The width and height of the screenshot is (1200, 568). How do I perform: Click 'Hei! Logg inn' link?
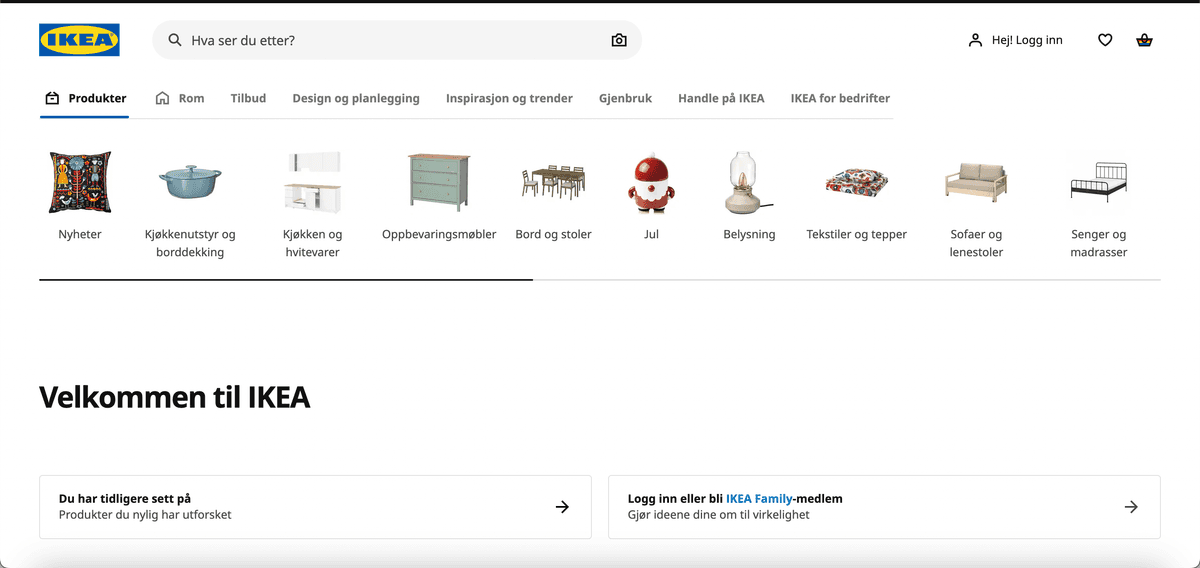[x=1015, y=40]
